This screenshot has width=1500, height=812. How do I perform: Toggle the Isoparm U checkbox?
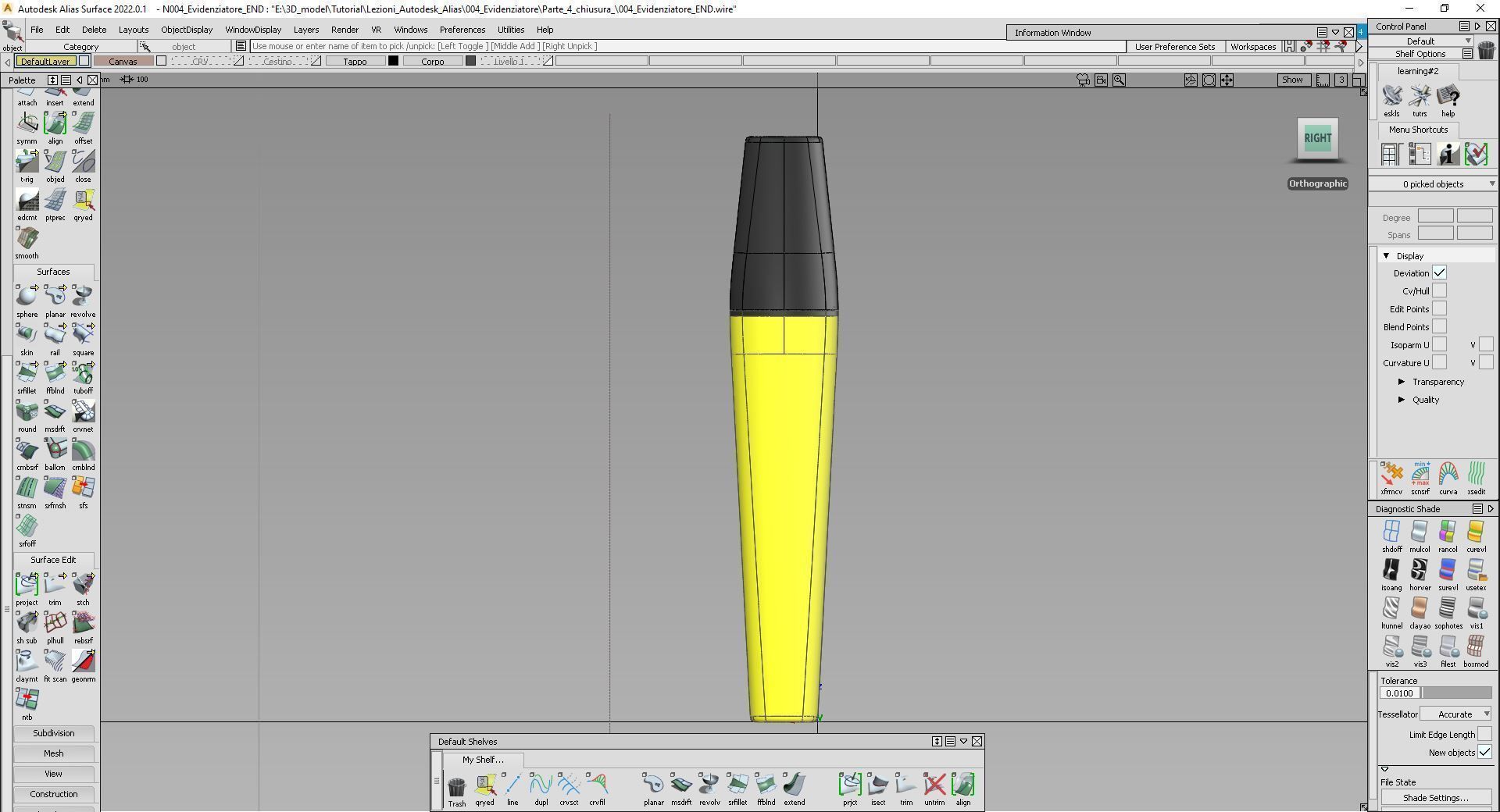1439,344
